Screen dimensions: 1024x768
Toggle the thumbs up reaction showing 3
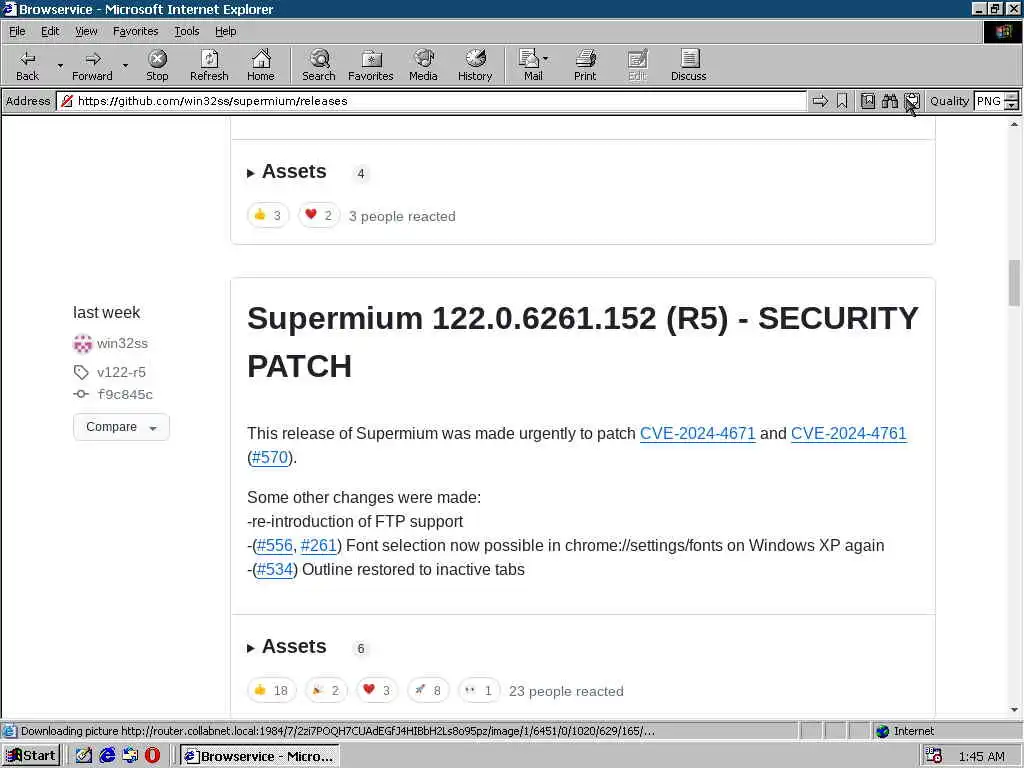click(268, 216)
